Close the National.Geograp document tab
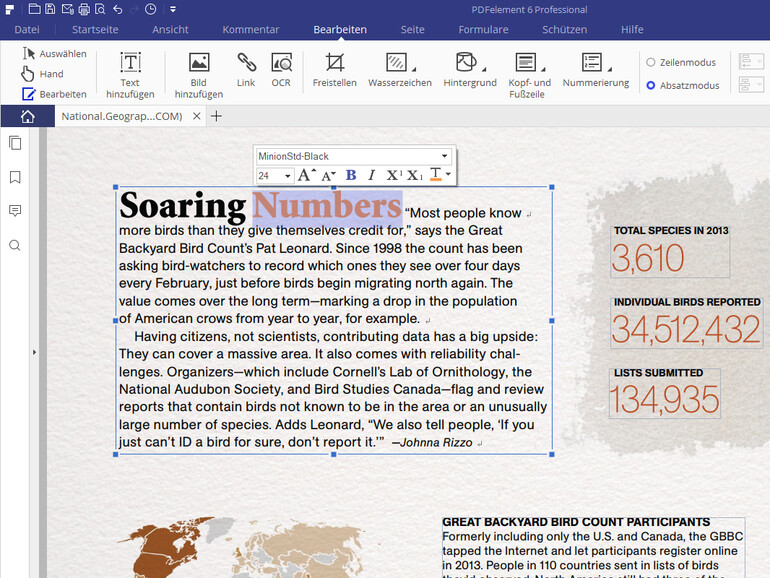This screenshot has width=770, height=578. click(197, 116)
